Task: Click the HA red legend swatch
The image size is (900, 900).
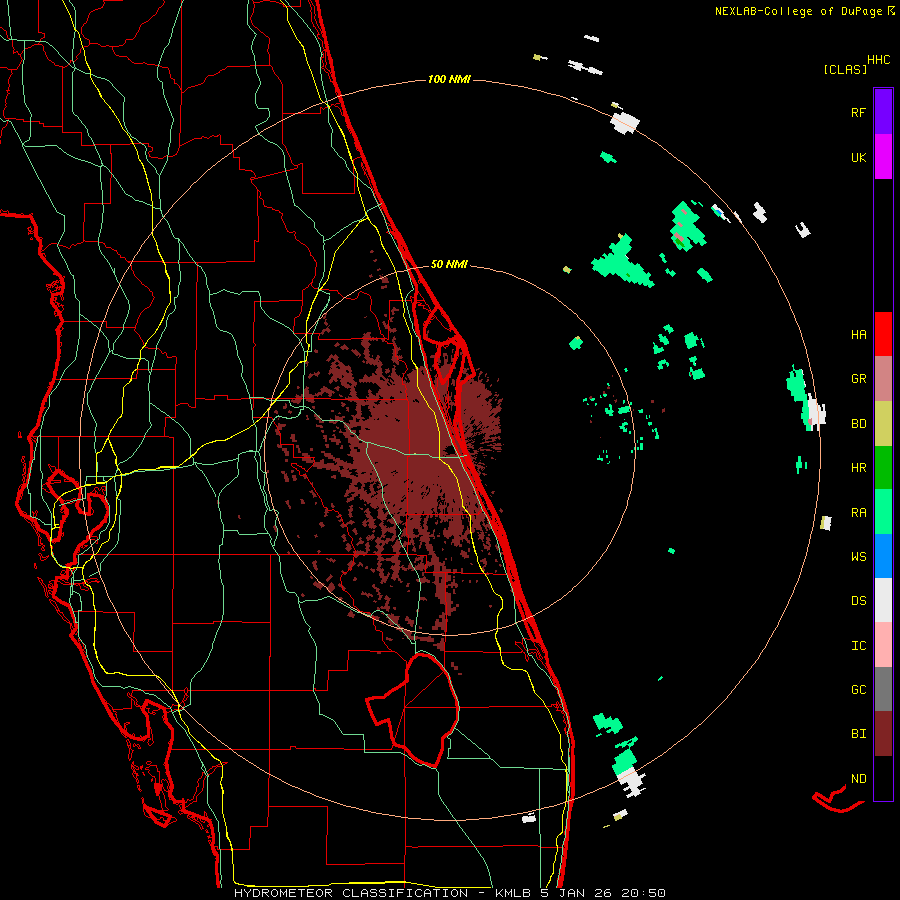Action: pyautogui.click(x=883, y=334)
